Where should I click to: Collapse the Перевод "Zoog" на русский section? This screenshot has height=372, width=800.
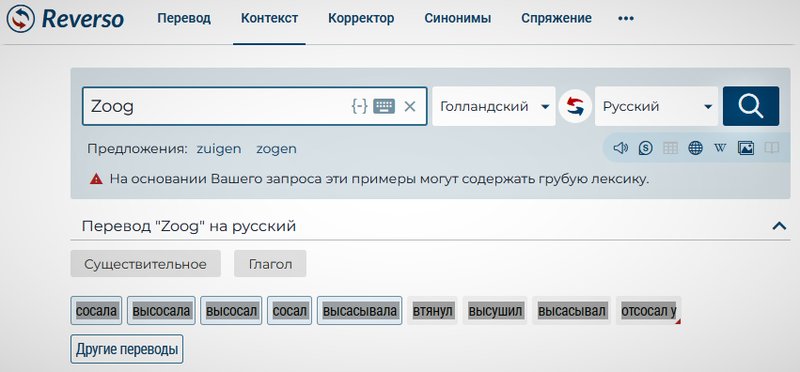779,226
